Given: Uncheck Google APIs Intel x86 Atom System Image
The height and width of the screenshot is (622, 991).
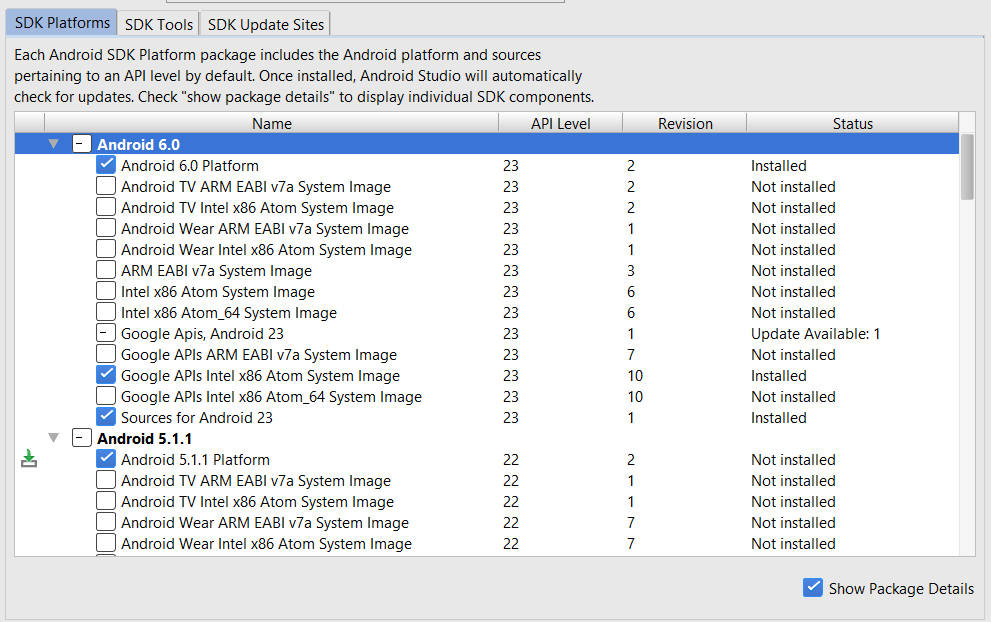Looking at the screenshot, I should [106, 375].
